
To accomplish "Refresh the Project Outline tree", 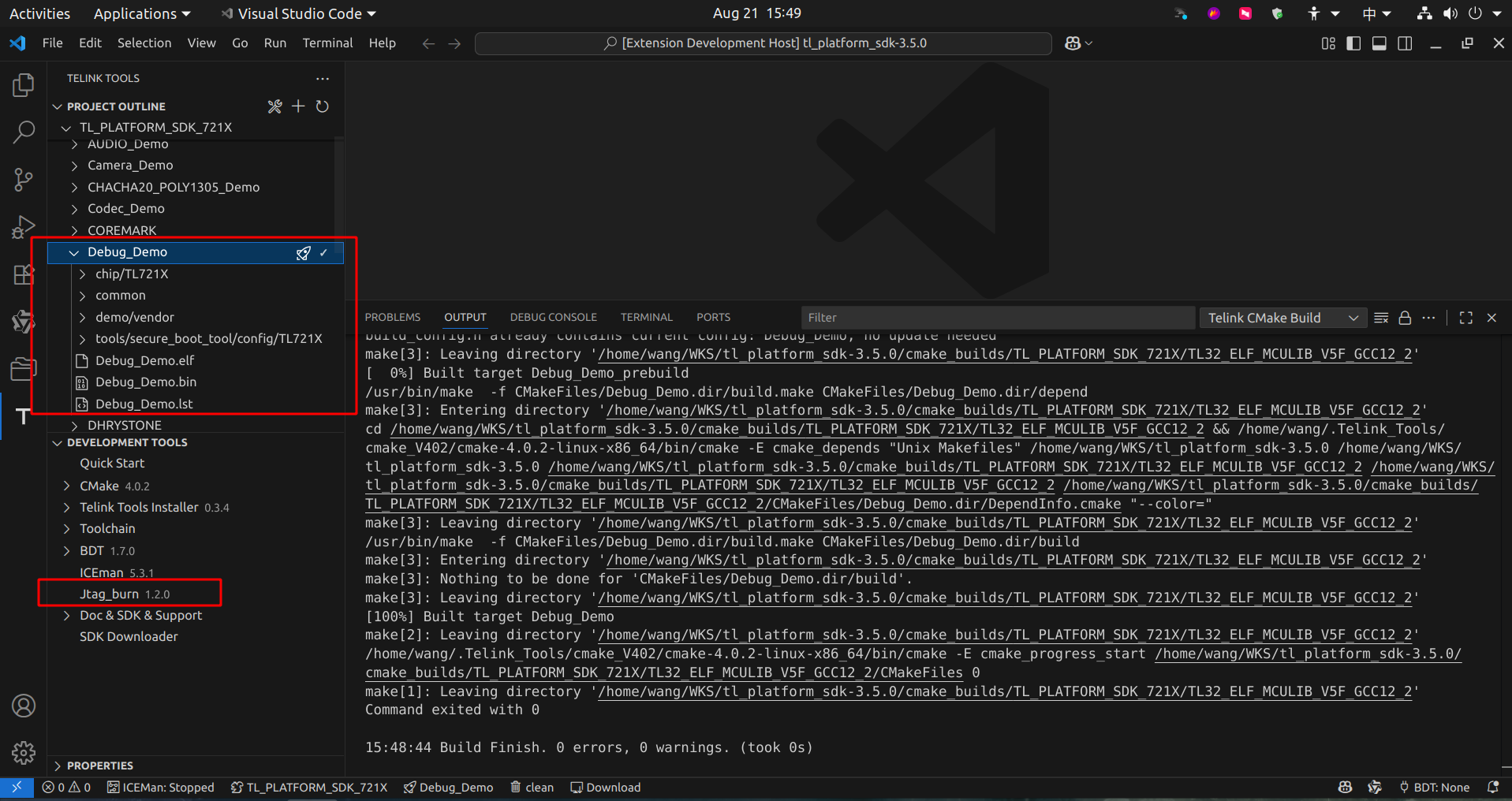I will pos(322,106).
